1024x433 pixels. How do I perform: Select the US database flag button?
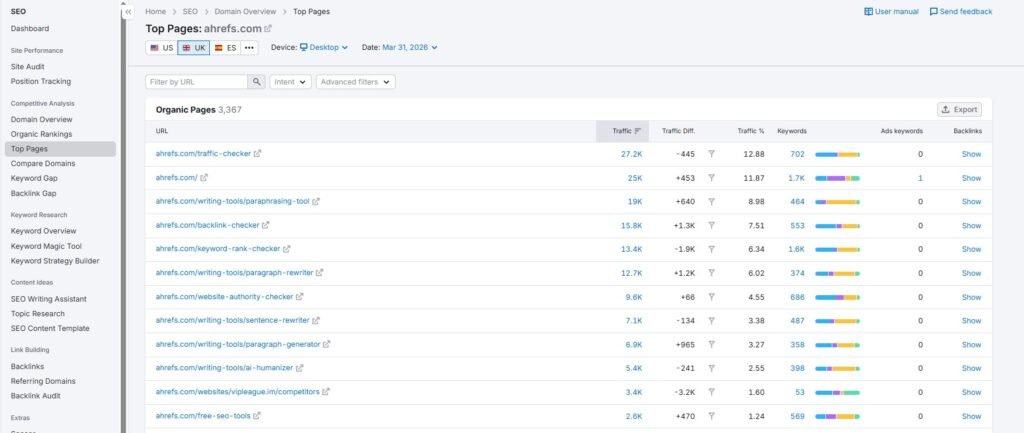[x=161, y=48]
